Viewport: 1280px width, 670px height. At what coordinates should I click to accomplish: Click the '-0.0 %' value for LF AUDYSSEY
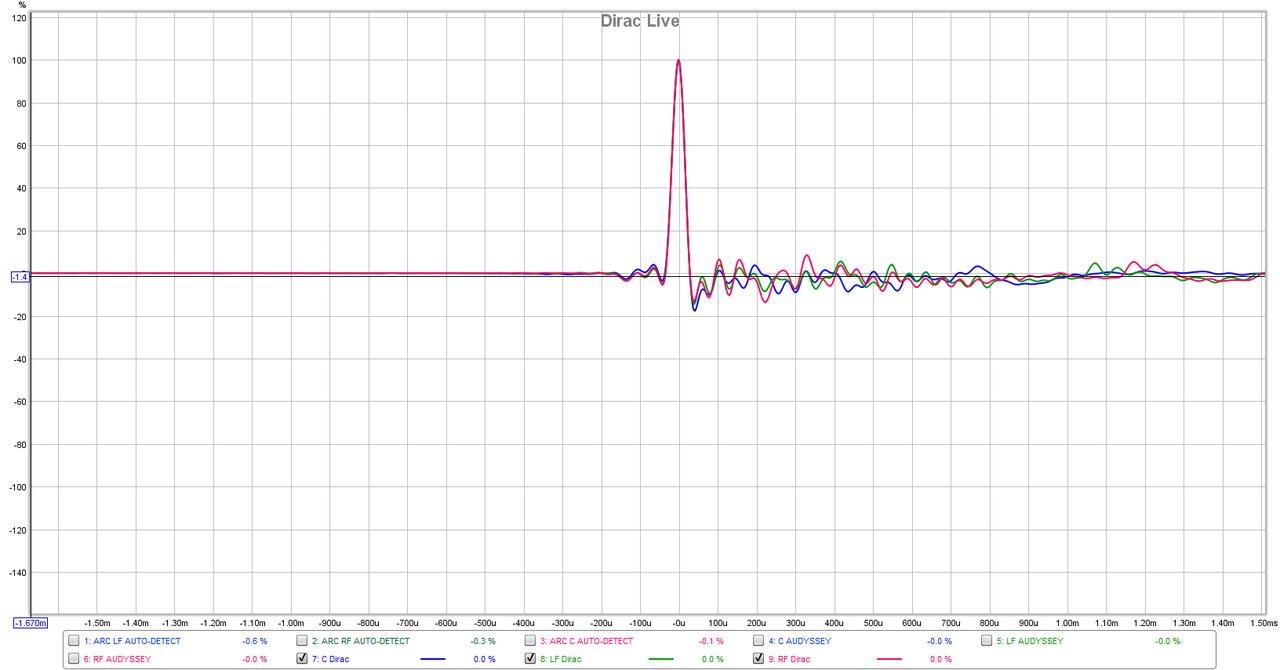[1167, 641]
